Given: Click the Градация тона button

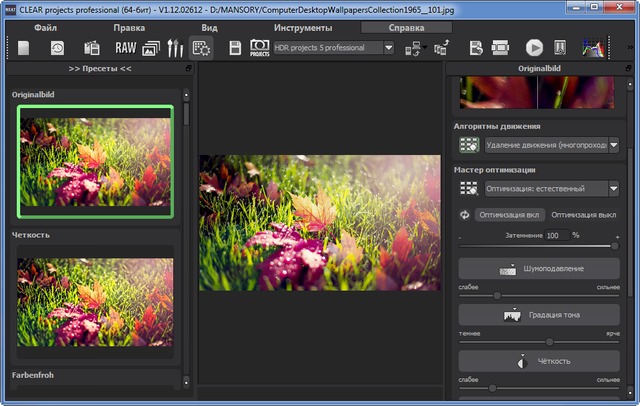Looking at the screenshot, I should pyautogui.click(x=540, y=315).
